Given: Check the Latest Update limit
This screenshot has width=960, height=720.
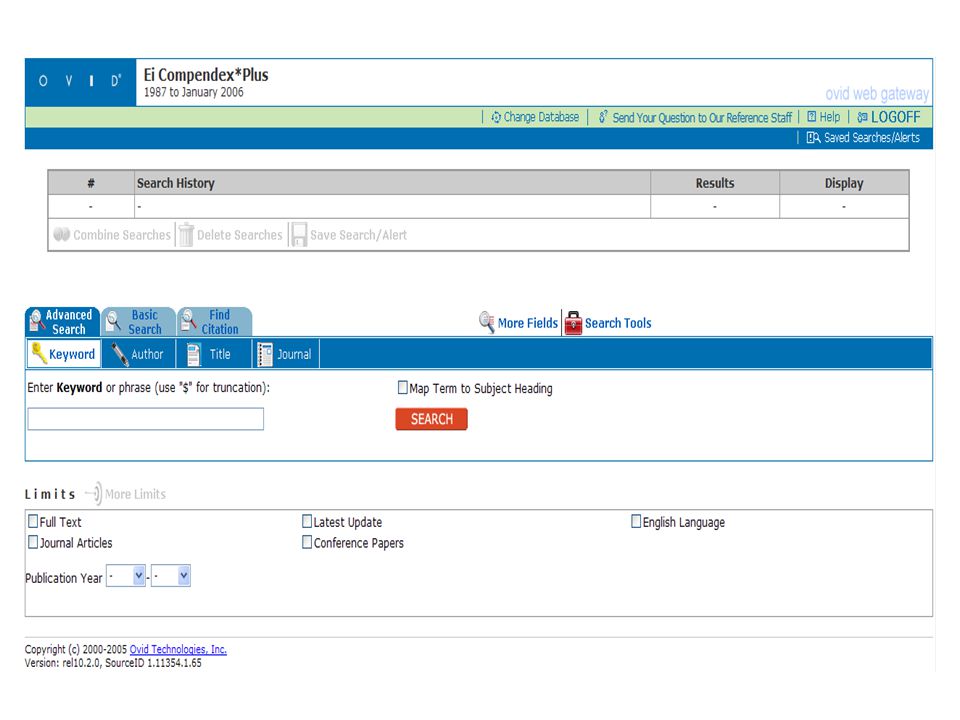Looking at the screenshot, I should pyautogui.click(x=307, y=521).
